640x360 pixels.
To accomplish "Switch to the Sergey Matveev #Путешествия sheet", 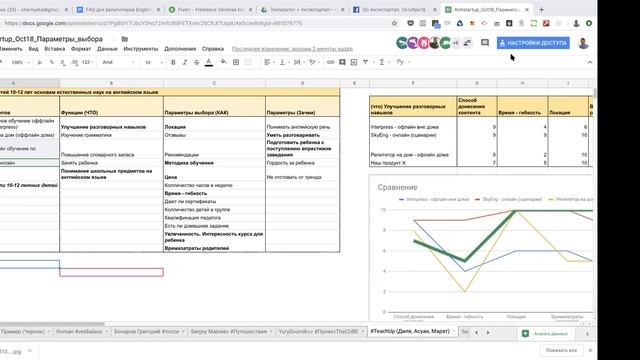I will [229, 331].
